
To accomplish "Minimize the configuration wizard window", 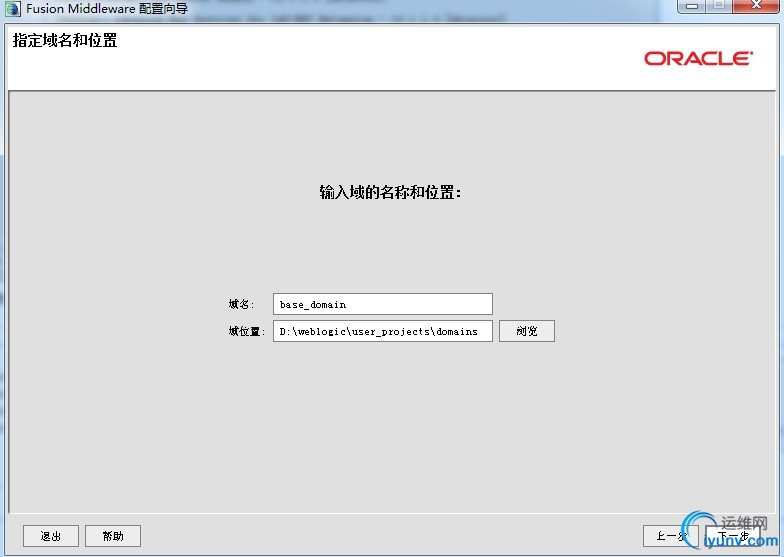I will click(692, 6).
